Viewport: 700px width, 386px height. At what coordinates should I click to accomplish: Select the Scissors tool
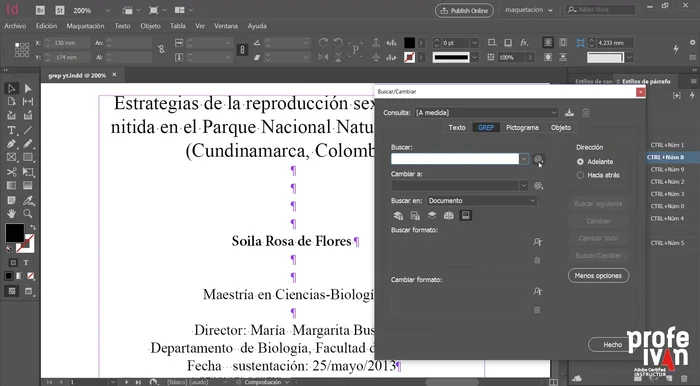(x=12, y=172)
